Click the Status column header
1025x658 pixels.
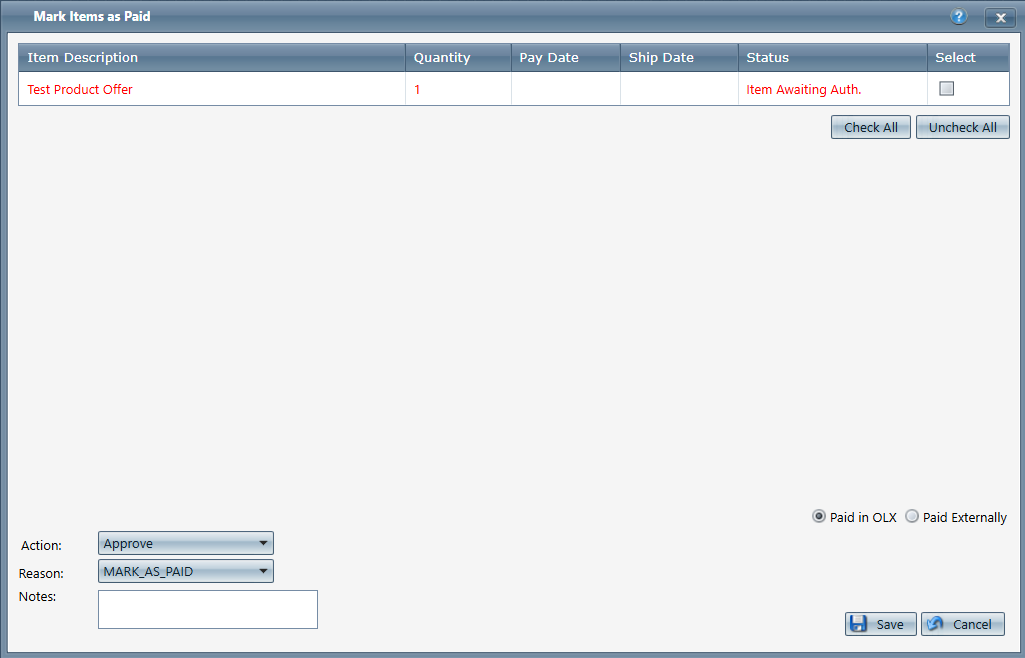768,57
